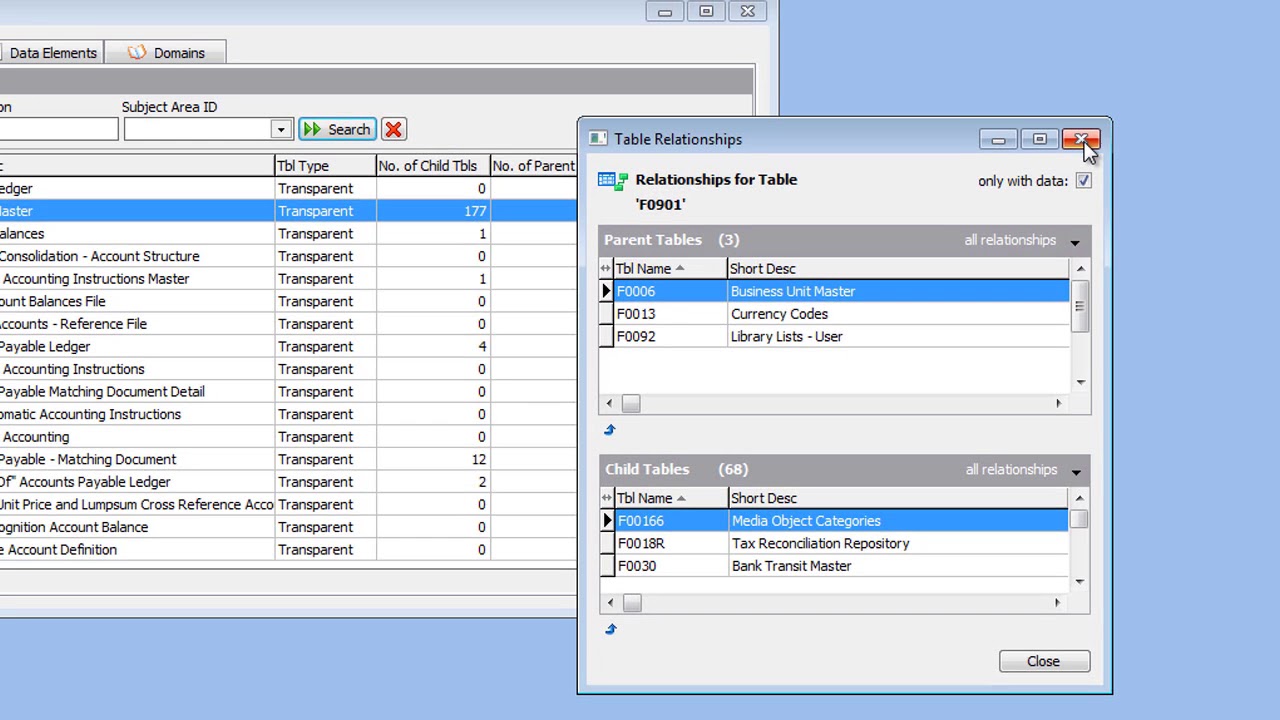Clear search with the red X icon
This screenshot has width=1280, height=720.
pos(394,129)
